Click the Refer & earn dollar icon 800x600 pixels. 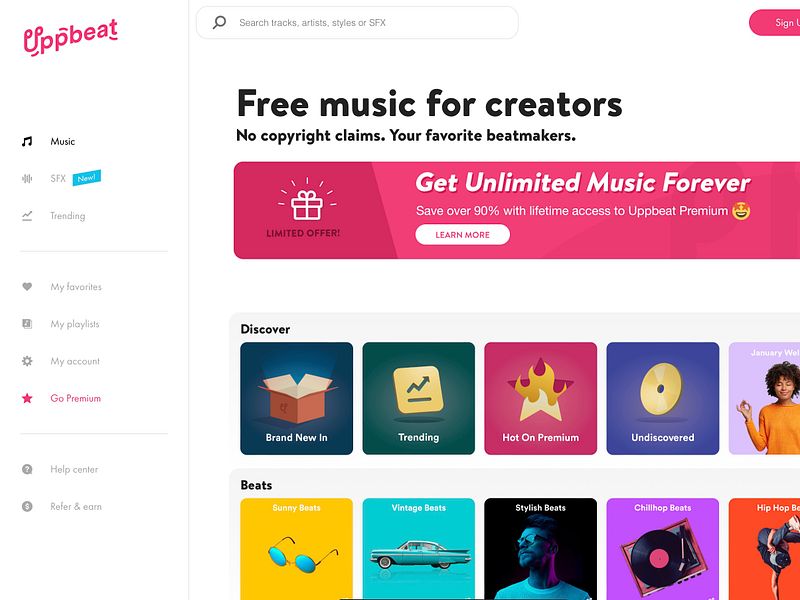26,506
